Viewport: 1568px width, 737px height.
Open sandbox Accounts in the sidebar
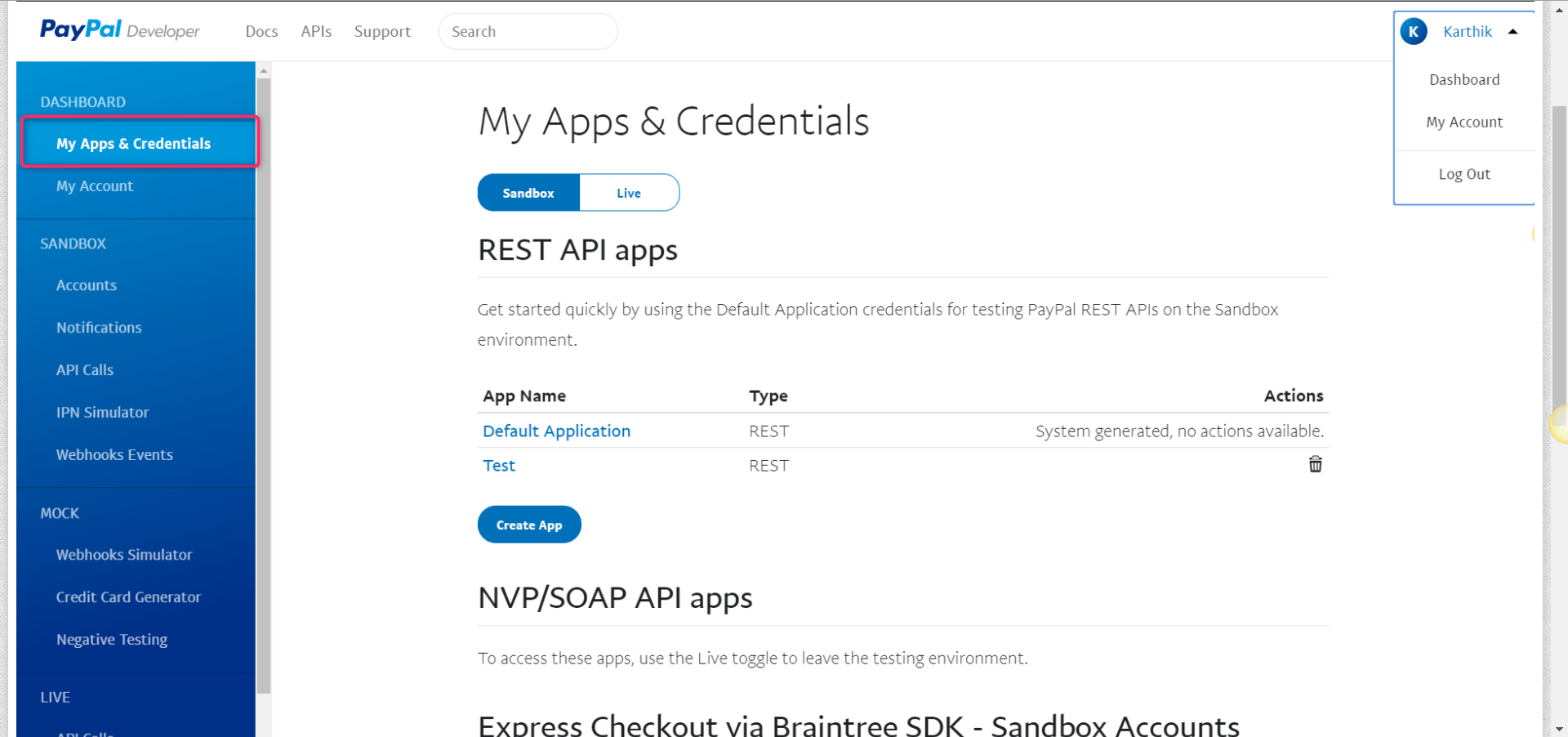[87, 285]
